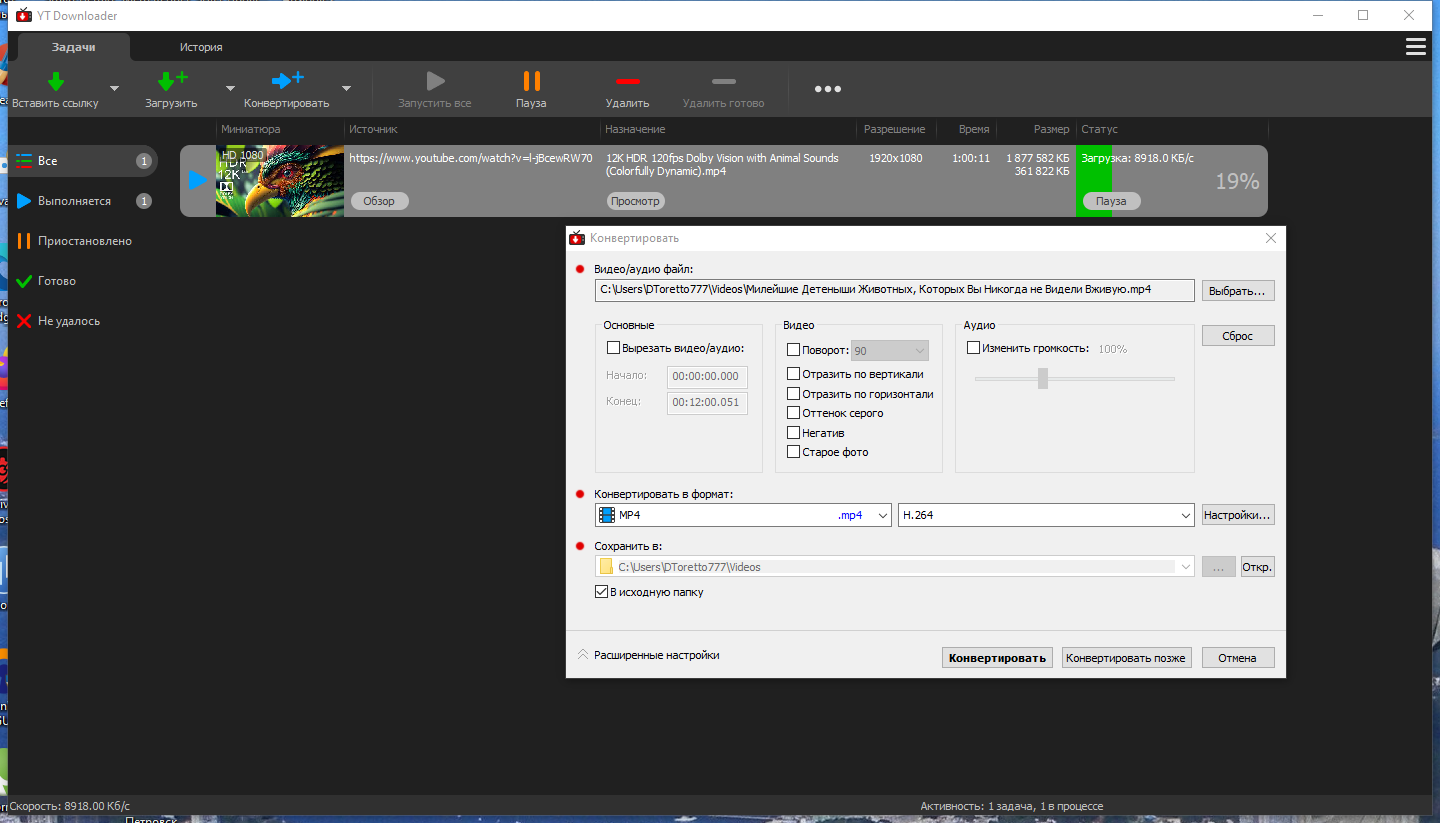Click the volume slider handle
Viewport: 1440px width, 823px height.
pos(1043,378)
